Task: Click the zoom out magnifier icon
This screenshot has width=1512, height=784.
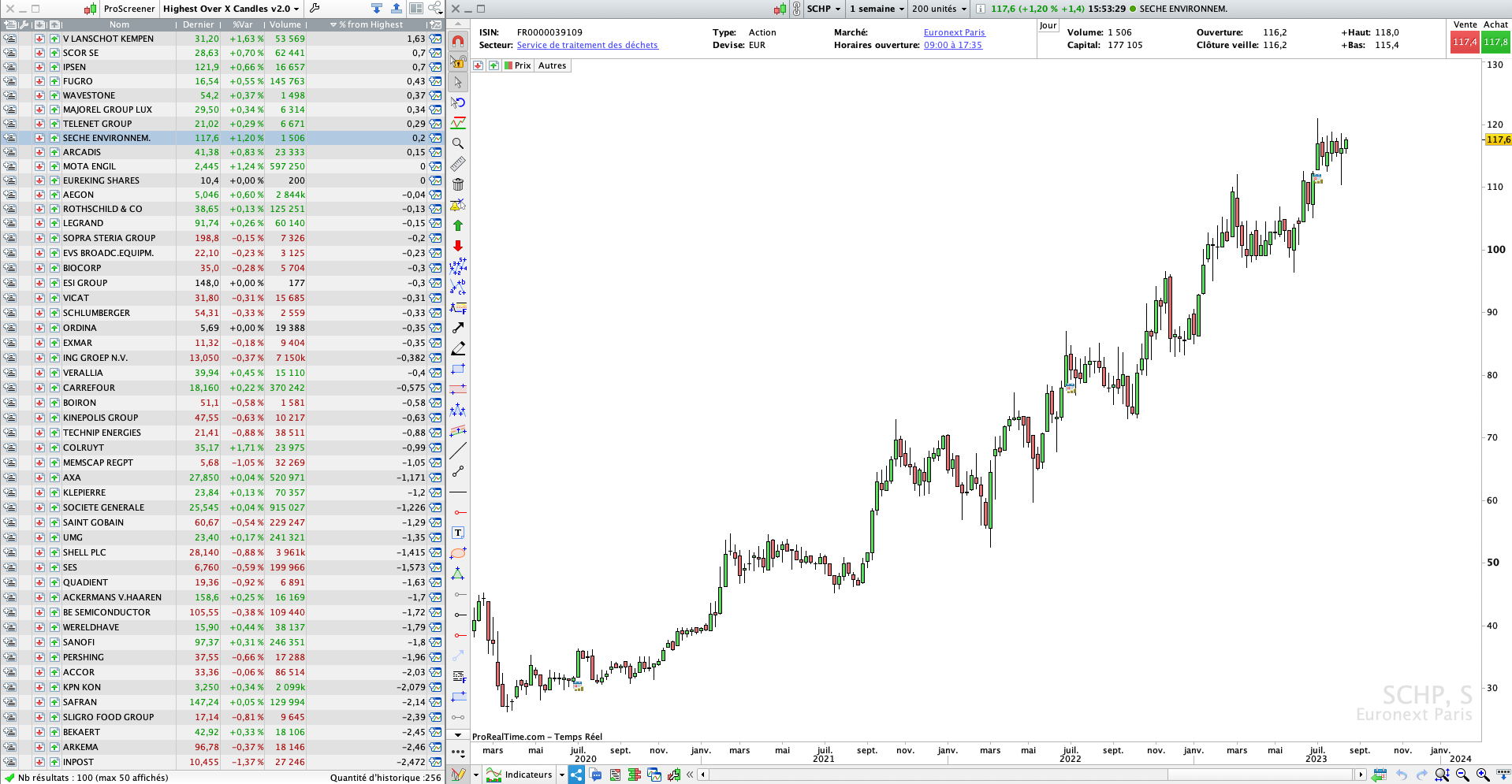Action: (x=1462, y=775)
